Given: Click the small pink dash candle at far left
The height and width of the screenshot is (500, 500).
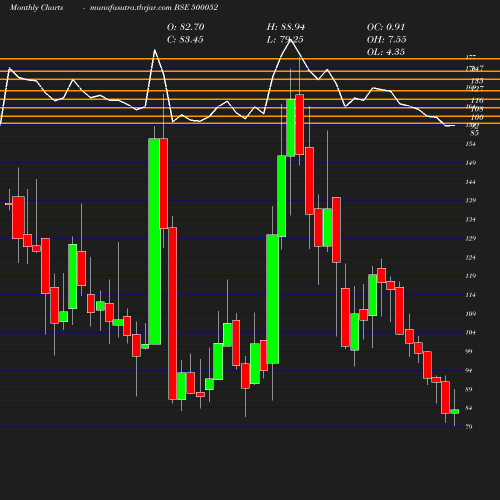Looking at the screenshot, I should [9, 204].
